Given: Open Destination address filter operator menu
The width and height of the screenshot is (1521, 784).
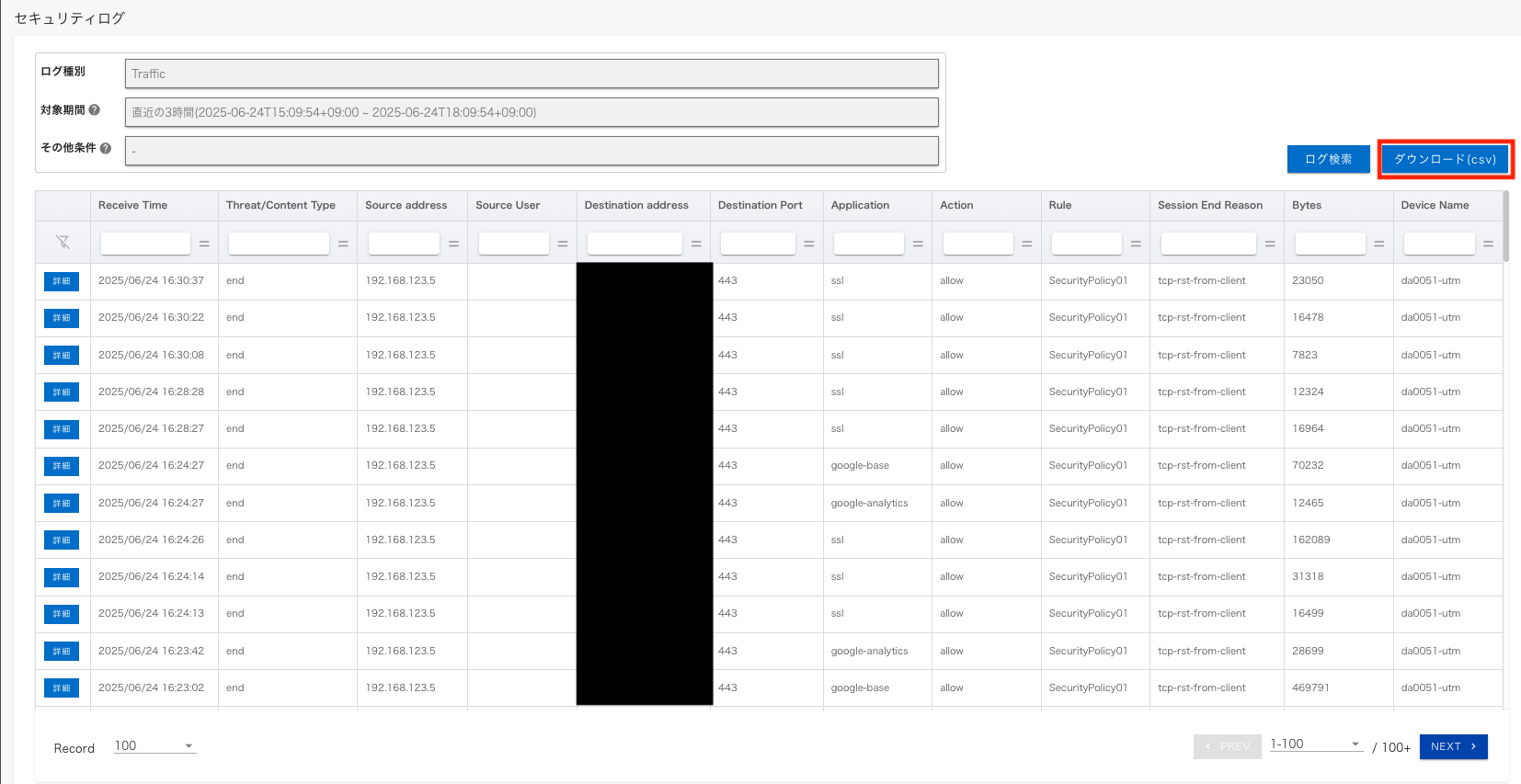Looking at the screenshot, I should (x=696, y=244).
